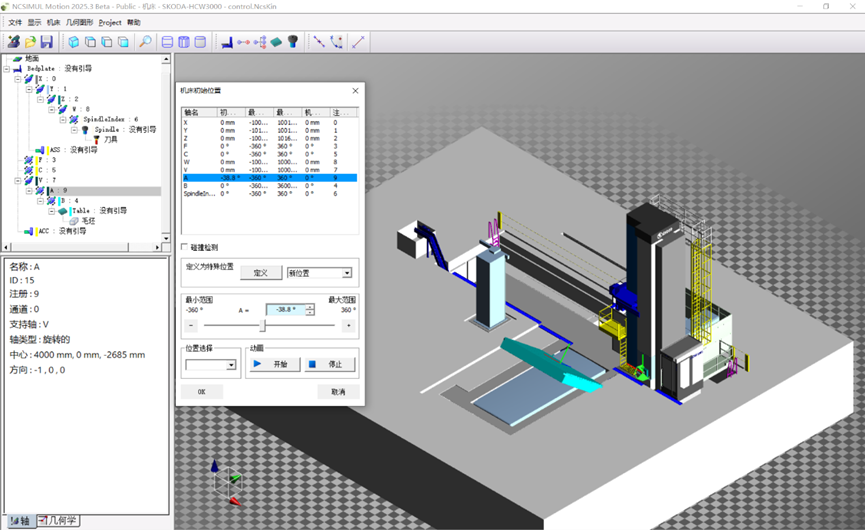Collapse the V : 7 tree node

pos(18,180)
